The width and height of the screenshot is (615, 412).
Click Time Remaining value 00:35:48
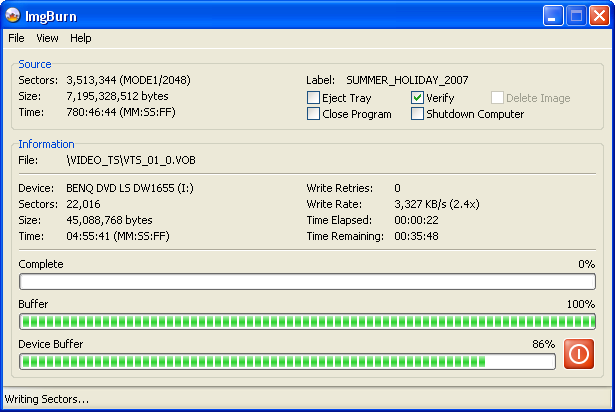pyautogui.click(x=416, y=236)
